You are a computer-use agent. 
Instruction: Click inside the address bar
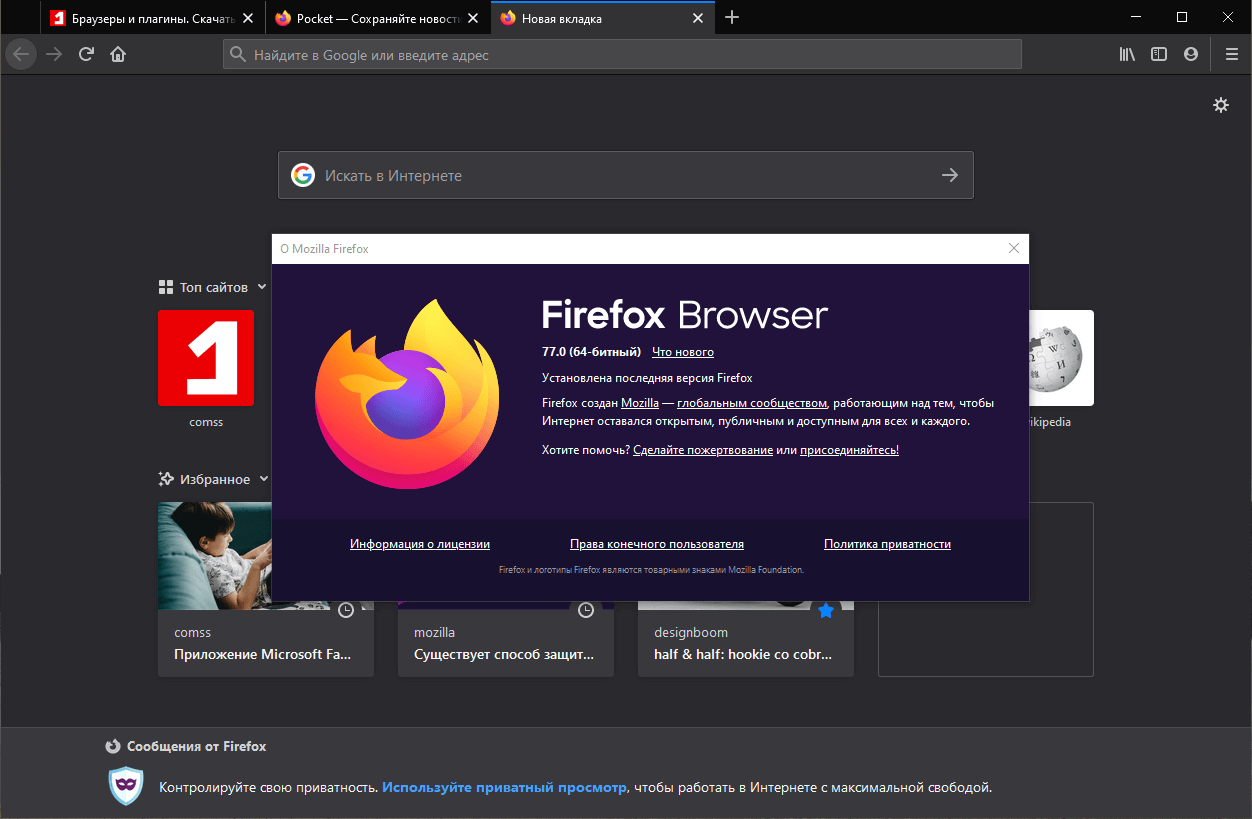point(620,54)
